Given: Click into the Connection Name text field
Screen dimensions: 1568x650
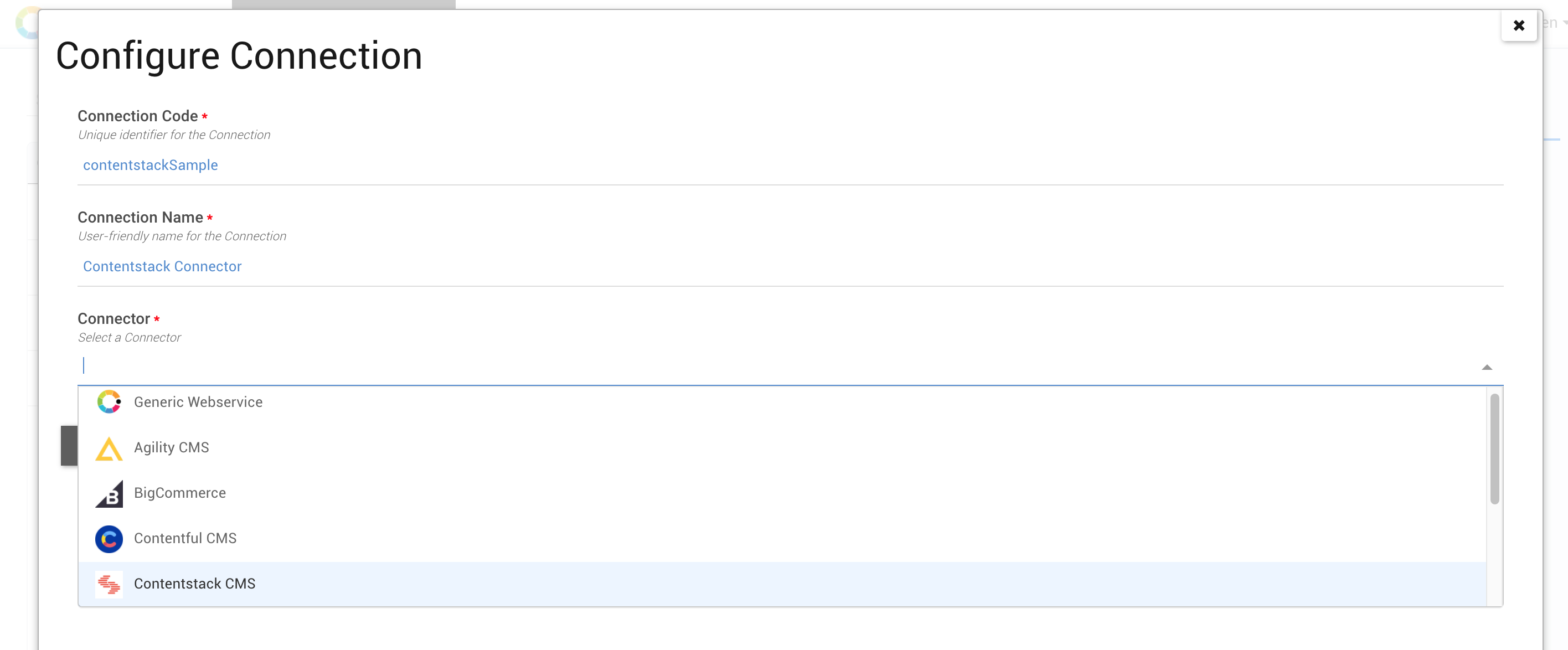Looking at the screenshot, I should (790, 266).
